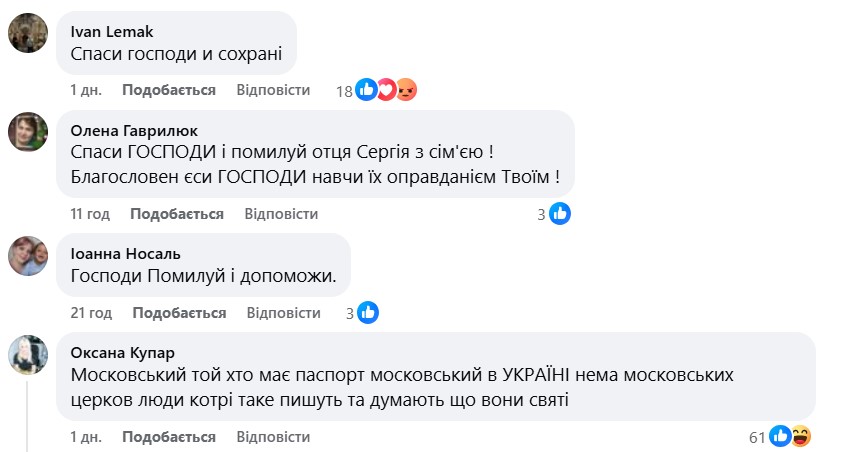
Task: Open Оксана Купар's avatar image
Action: [x=28, y=354]
